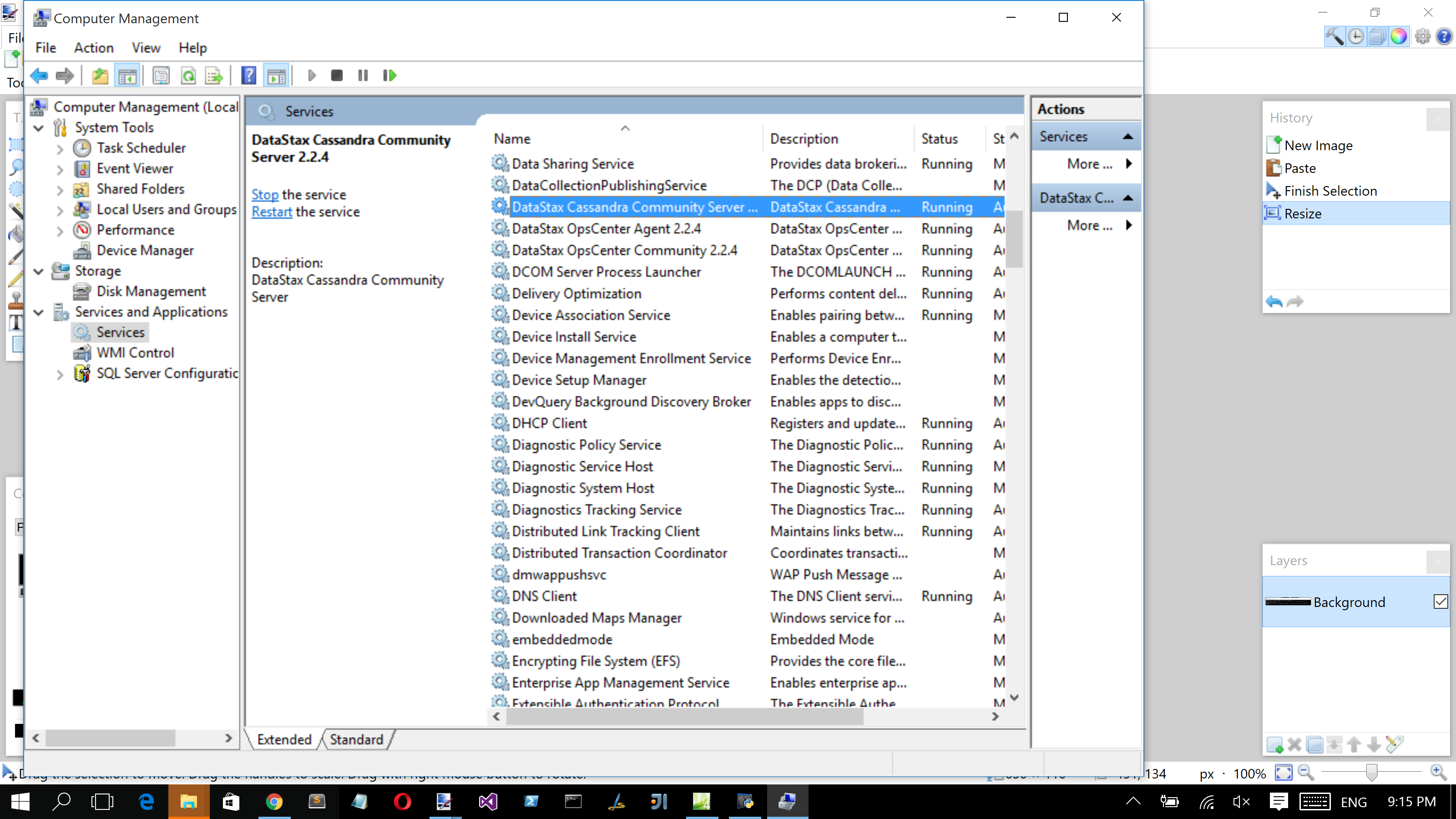
Task: Open the Help toolbar icon
Action: pyautogui.click(x=249, y=75)
